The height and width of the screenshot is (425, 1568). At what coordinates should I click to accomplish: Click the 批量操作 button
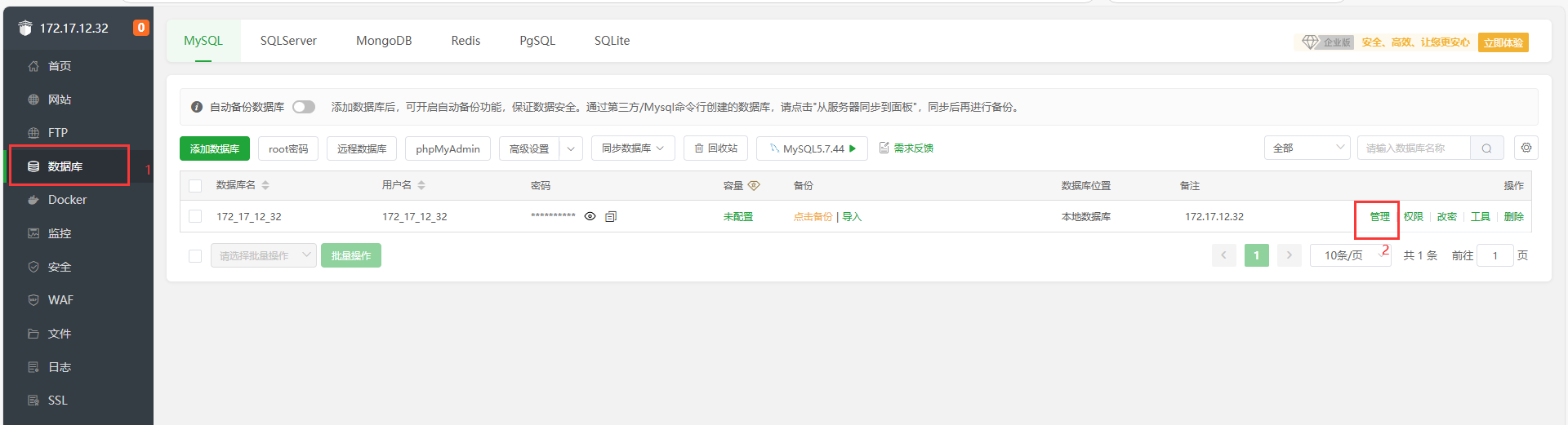(x=351, y=255)
